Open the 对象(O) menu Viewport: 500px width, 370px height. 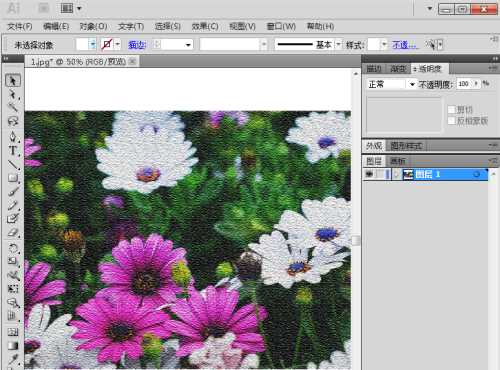(x=93, y=26)
